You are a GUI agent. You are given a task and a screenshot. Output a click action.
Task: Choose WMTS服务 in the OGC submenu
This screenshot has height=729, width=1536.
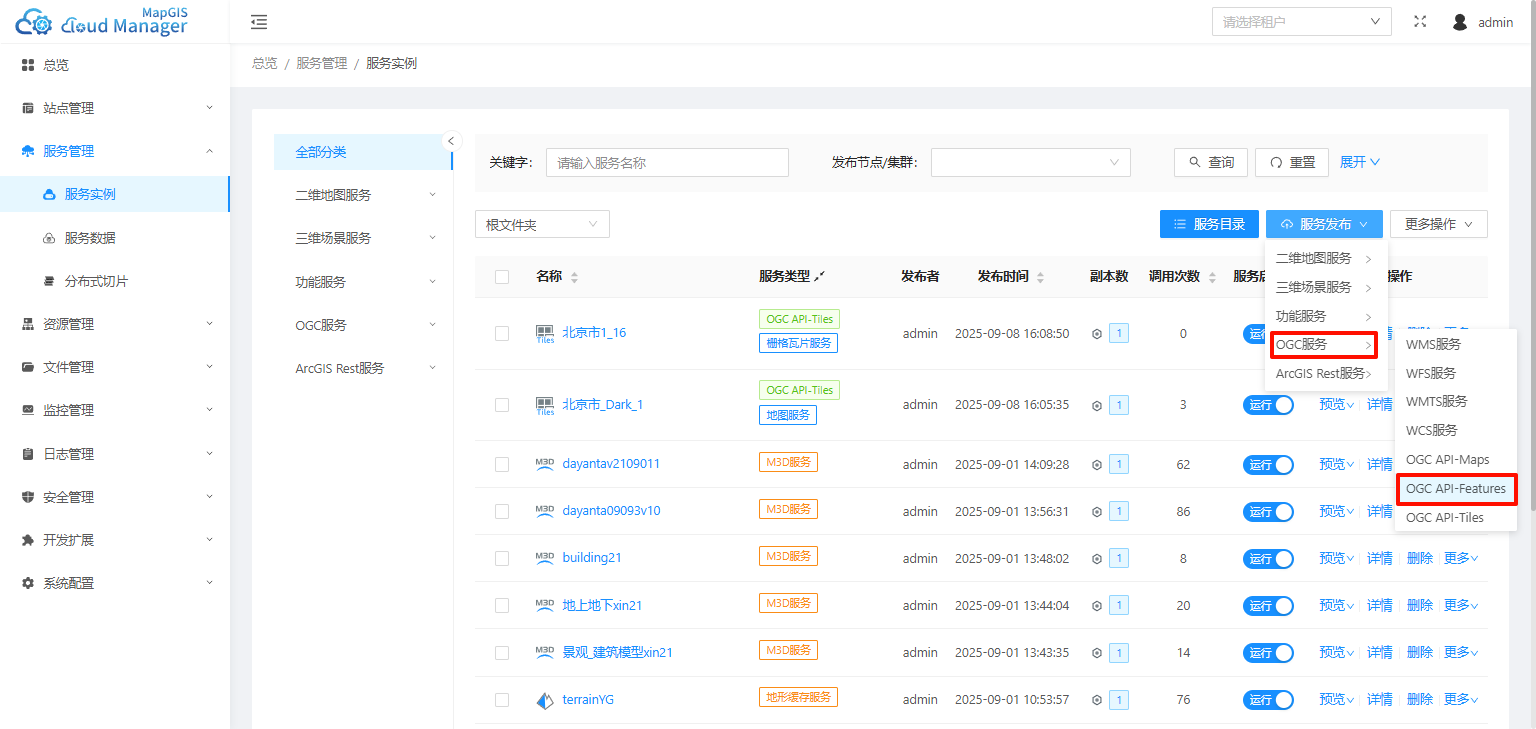1436,401
